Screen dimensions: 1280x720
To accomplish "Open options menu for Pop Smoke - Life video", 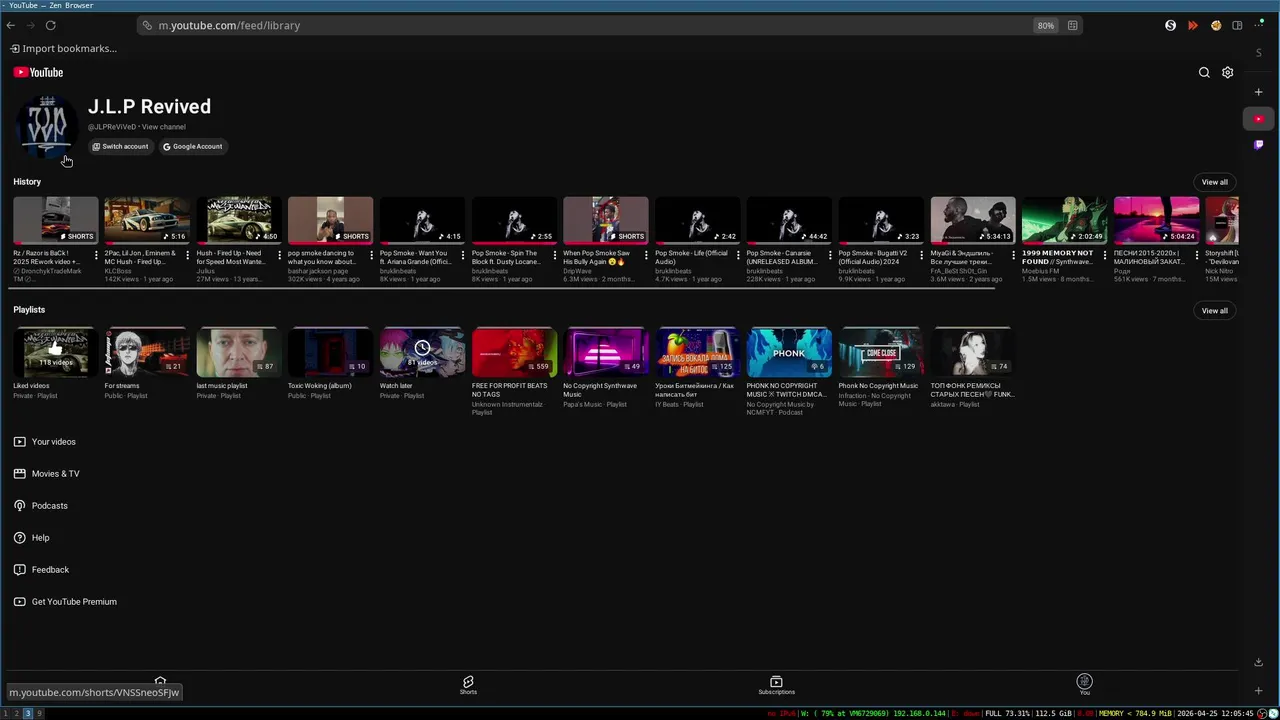I will (738, 255).
